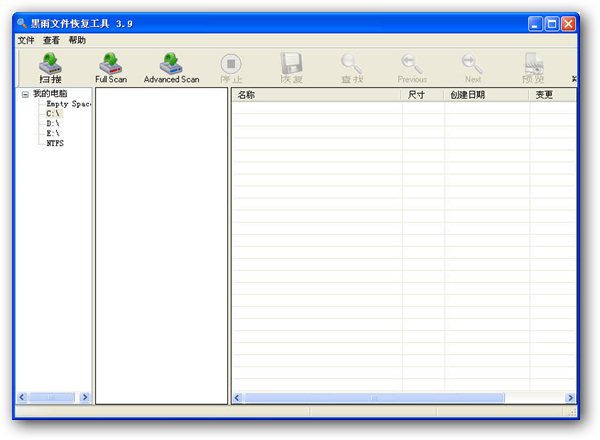Go to Next search result
The height and width of the screenshot is (440, 600).
pyautogui.click(x=473, y=67)
